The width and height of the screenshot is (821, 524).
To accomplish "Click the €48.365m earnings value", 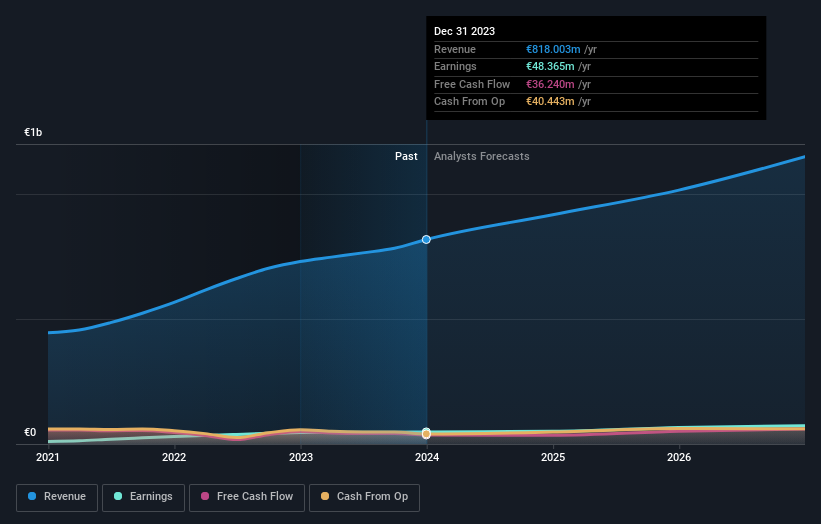I will tap(550, 66).
